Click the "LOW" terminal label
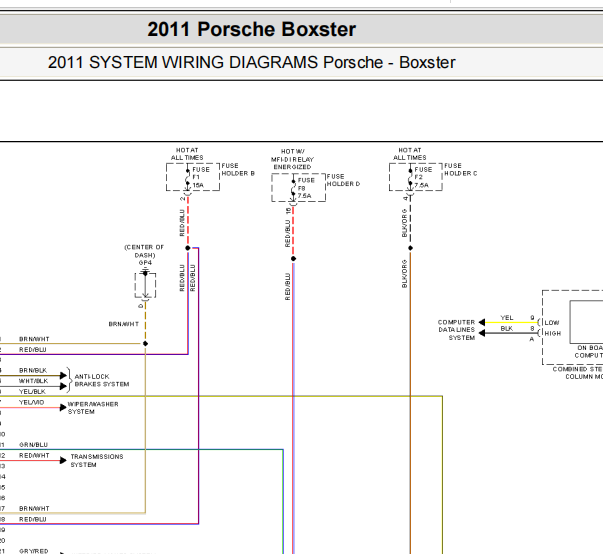Screen dimensions: 603x554 [x=552, y=323]
